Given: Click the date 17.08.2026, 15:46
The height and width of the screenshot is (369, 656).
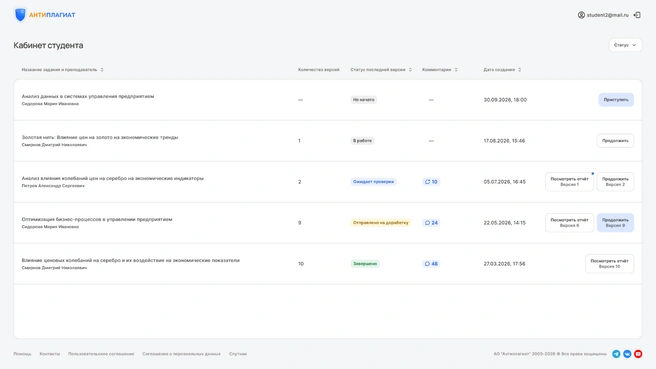Looking at the screenshot, I should click(504, 141).
